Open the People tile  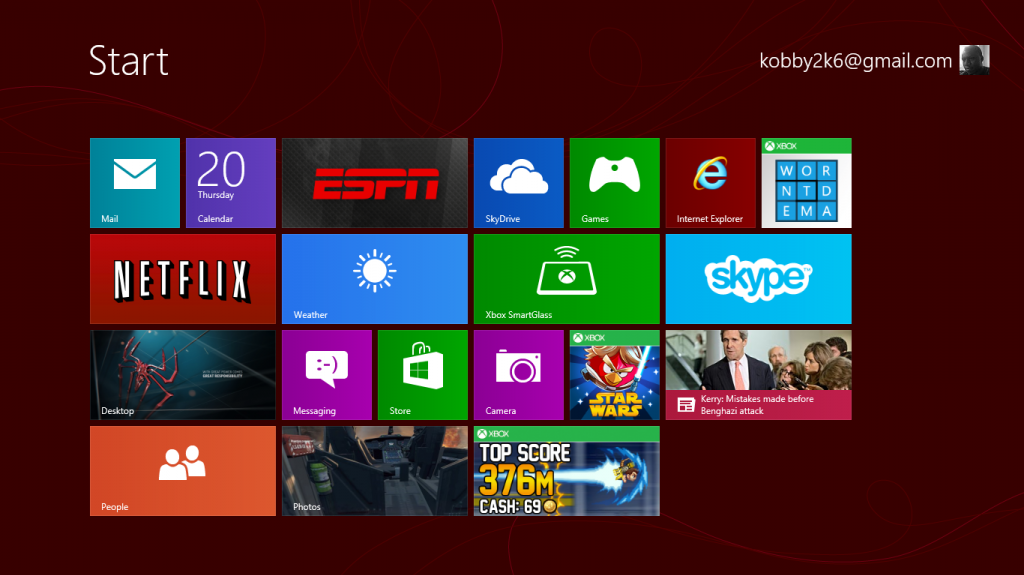183,471
